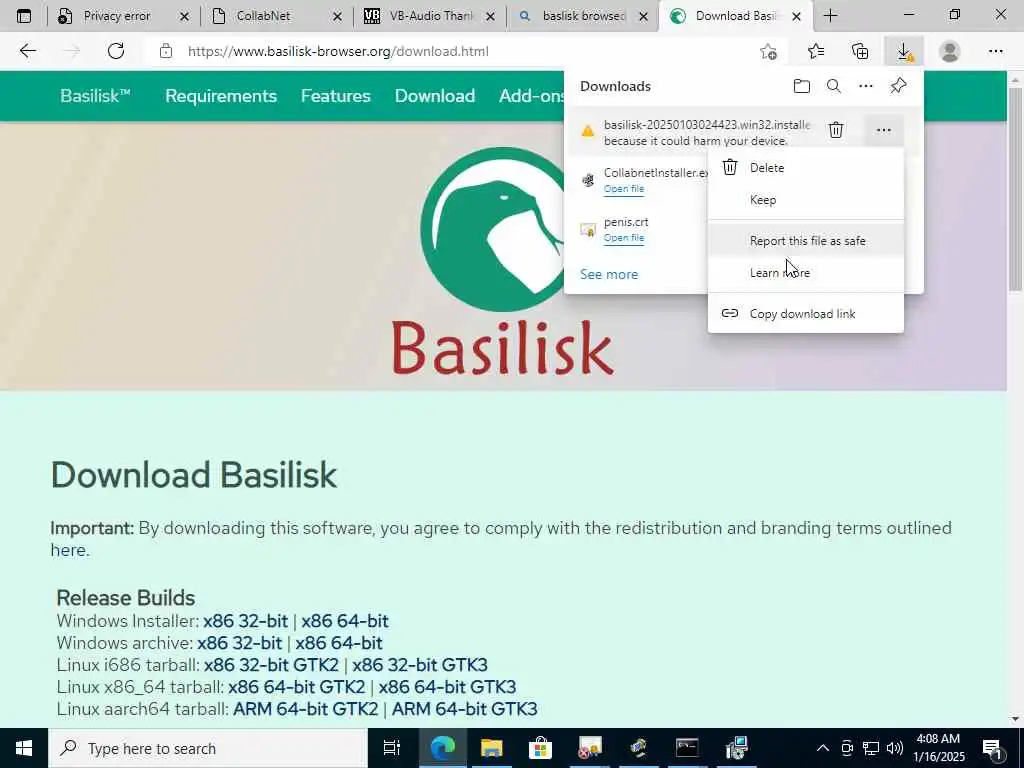The height and width of the screenshot is (768, 1024).
Task: Open Downloads panel more options
Action: (865, 86)
